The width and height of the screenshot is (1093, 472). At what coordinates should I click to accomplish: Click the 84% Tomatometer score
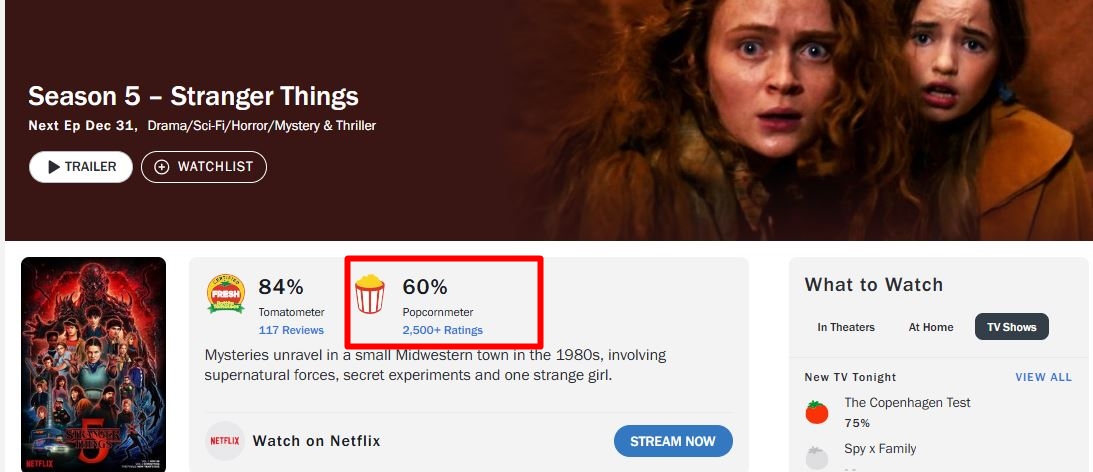tap(281, 287)
